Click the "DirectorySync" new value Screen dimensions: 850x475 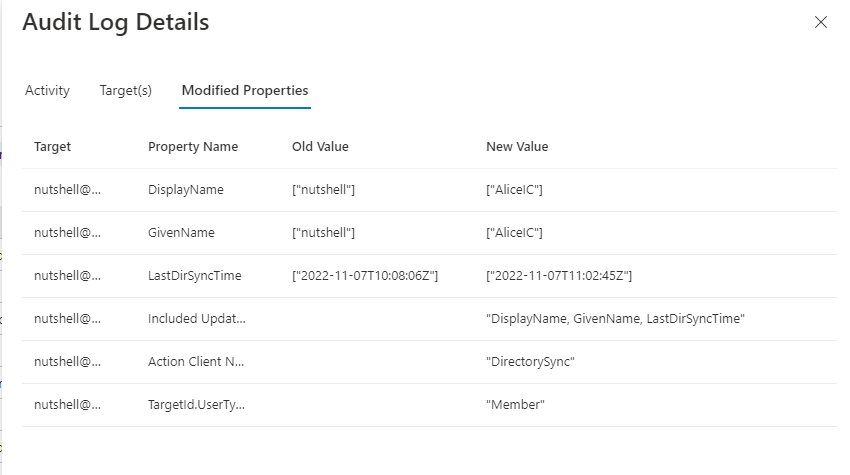coord(533,362)
